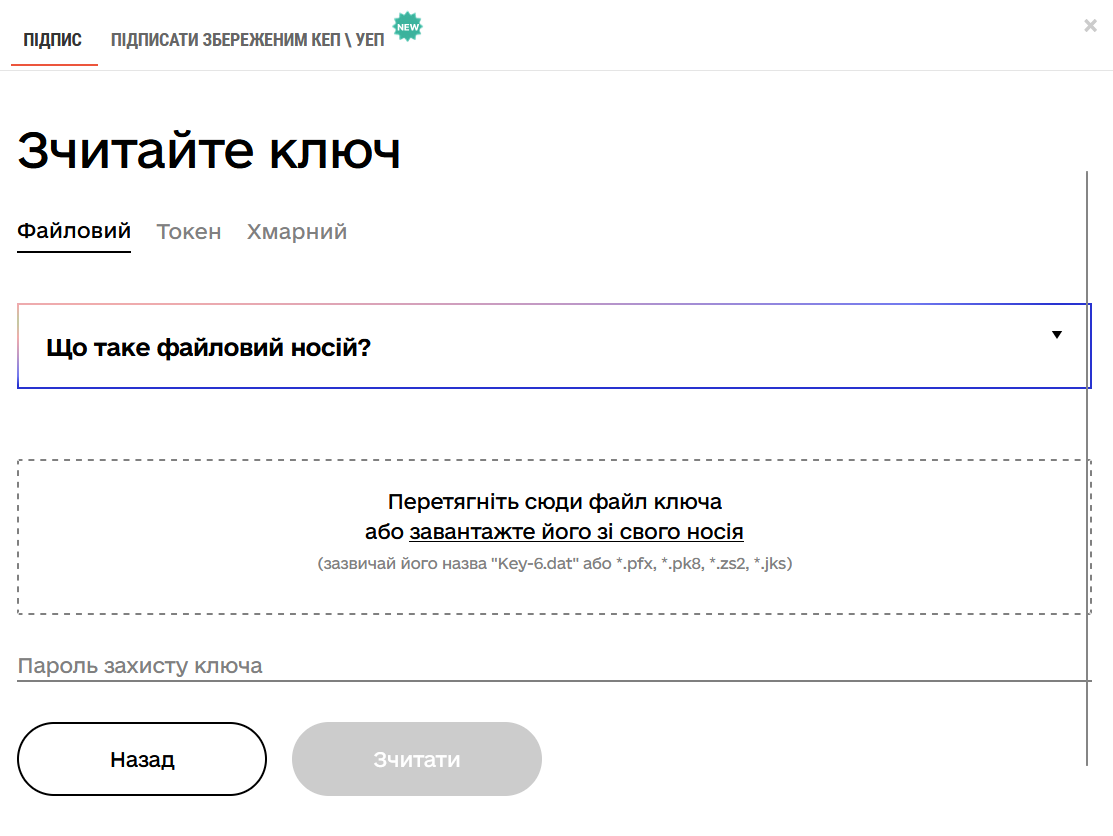Screen dimensions: 1113x836
Task: Follow the 'завантажте його зі свого носія' link
Action: 576,532
